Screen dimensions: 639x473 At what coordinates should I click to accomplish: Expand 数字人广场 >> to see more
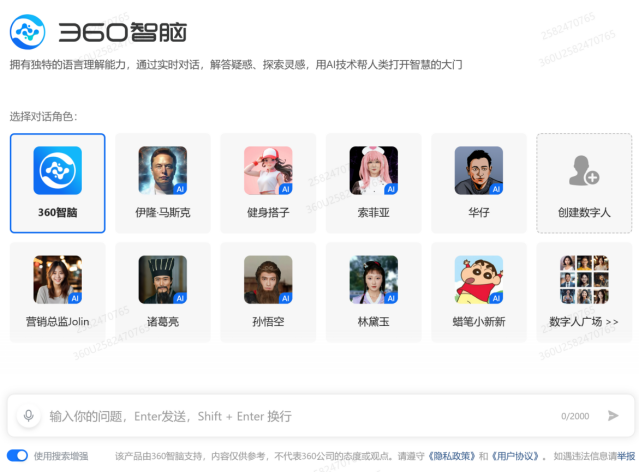coord(584,321)
